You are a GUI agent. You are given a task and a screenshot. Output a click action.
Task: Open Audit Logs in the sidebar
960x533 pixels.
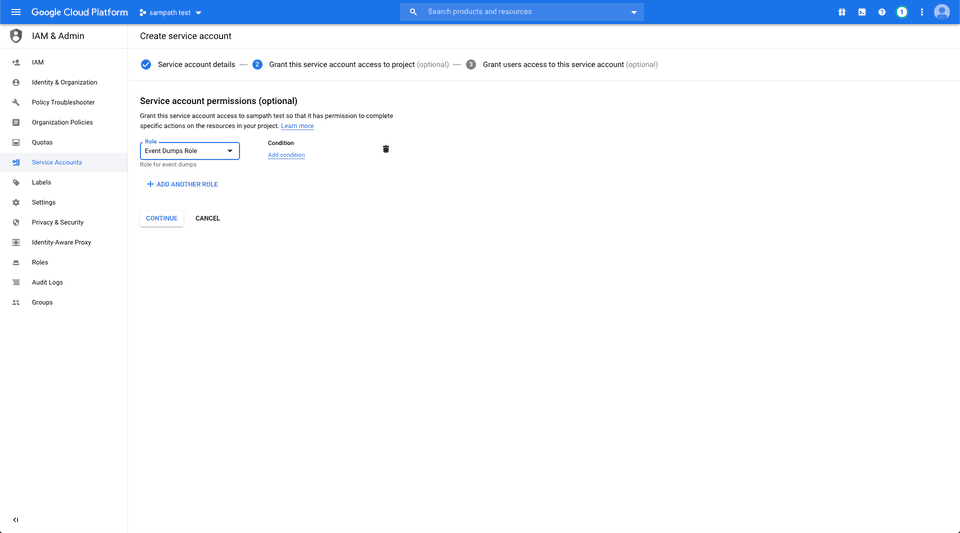47,282
